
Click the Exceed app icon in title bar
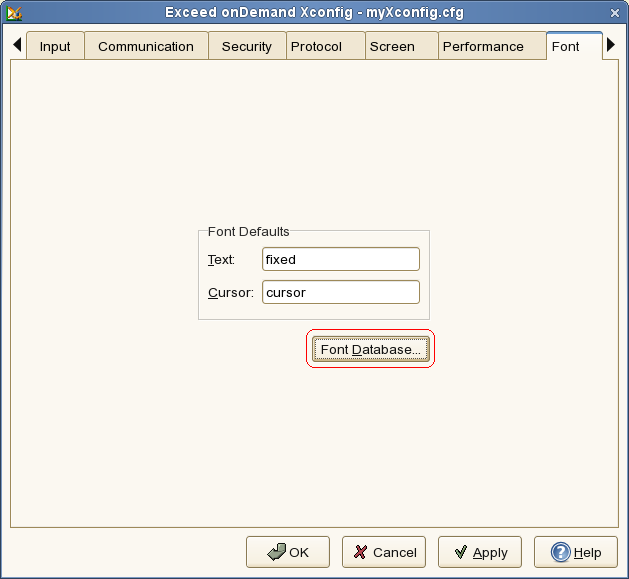click(x=14, y=12)
